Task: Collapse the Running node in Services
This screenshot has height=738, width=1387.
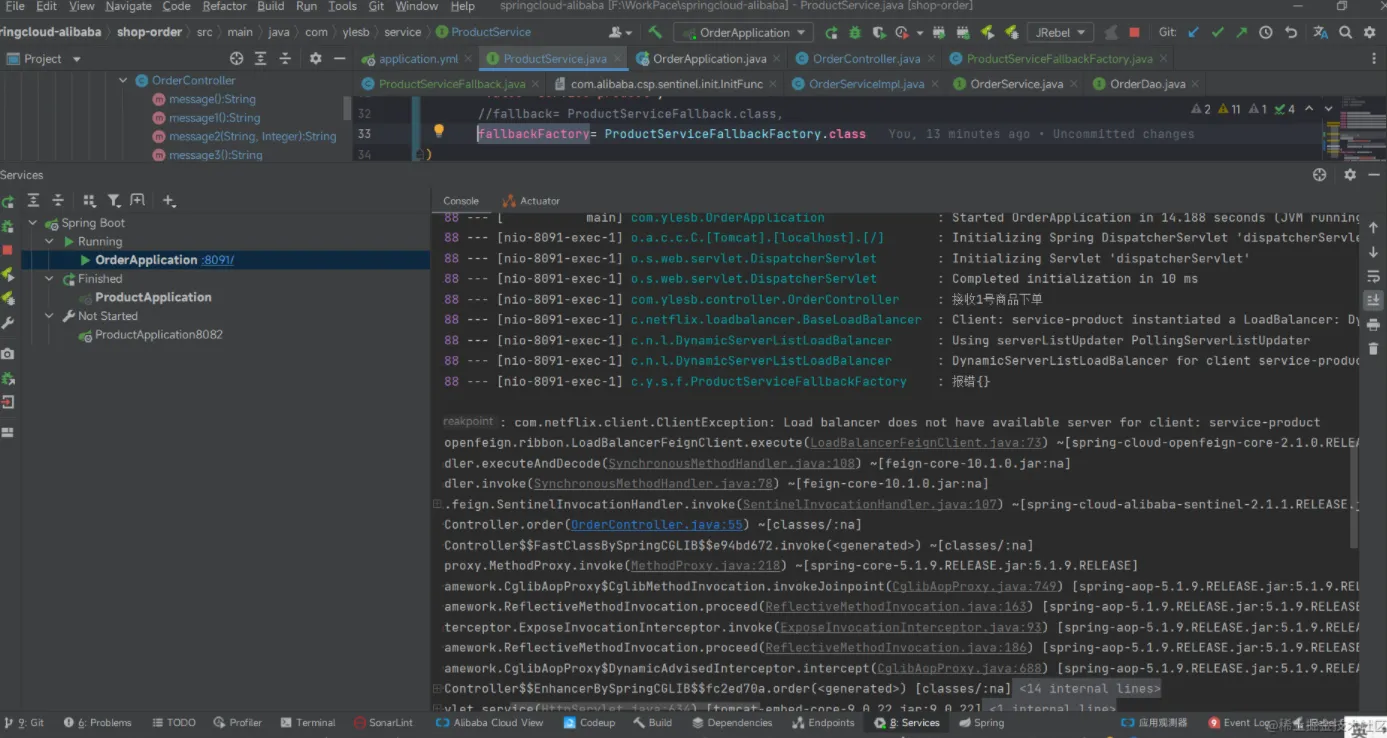Action: pos(49,241)
